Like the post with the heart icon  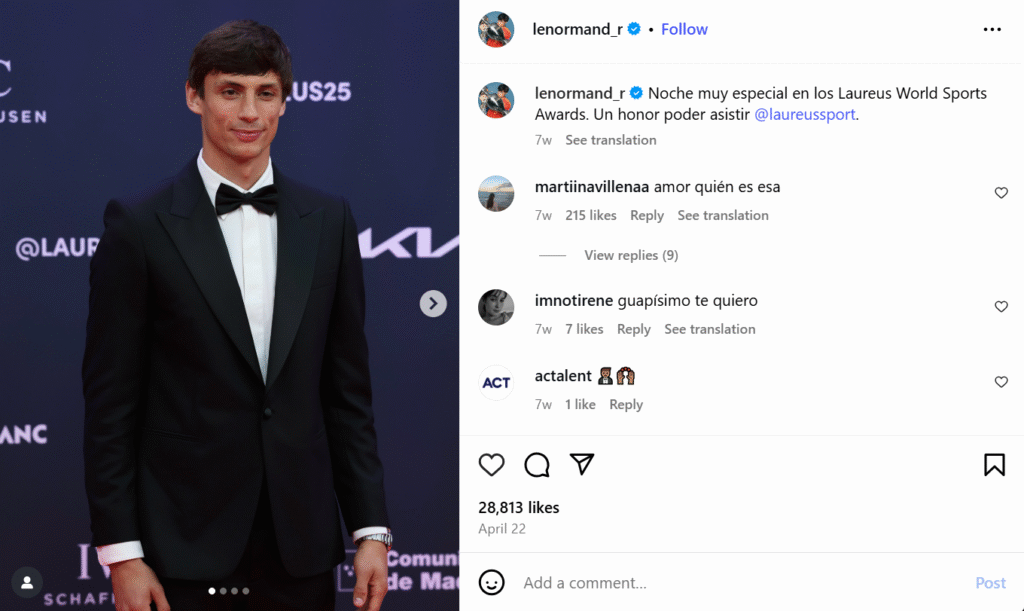click(x=491, y=465)
